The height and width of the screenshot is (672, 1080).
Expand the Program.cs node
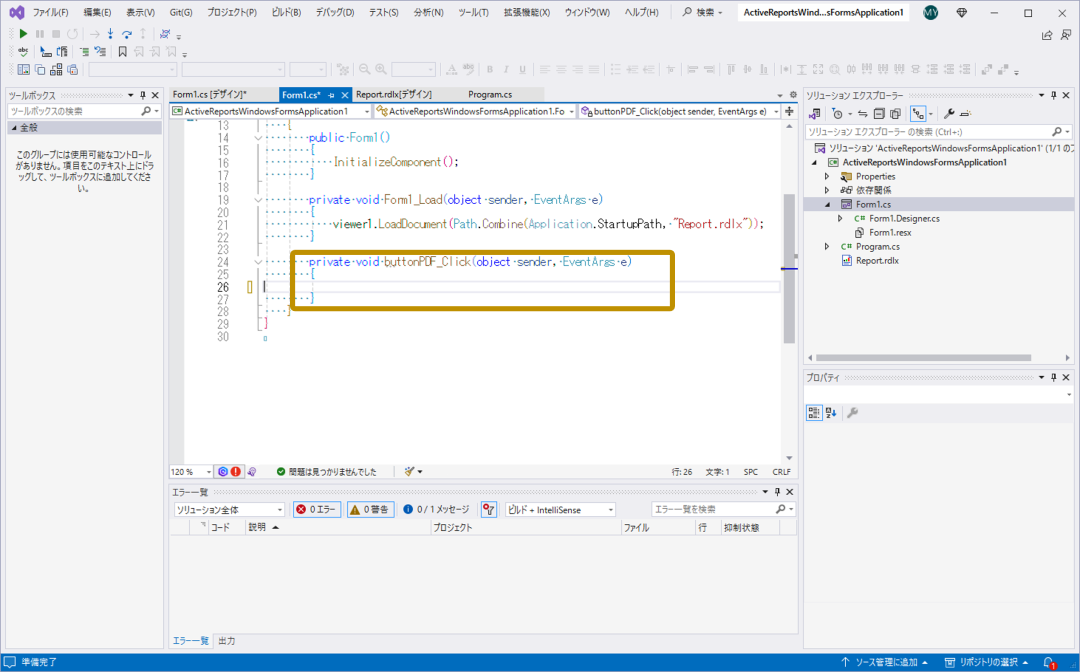pyautogui.click(x=827, y=246)
